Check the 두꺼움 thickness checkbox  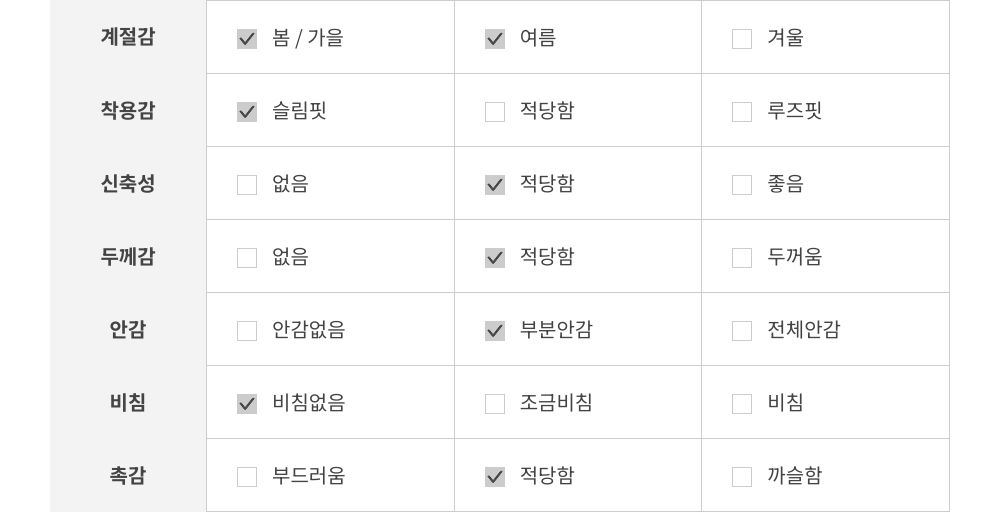(x=742, y=258)
